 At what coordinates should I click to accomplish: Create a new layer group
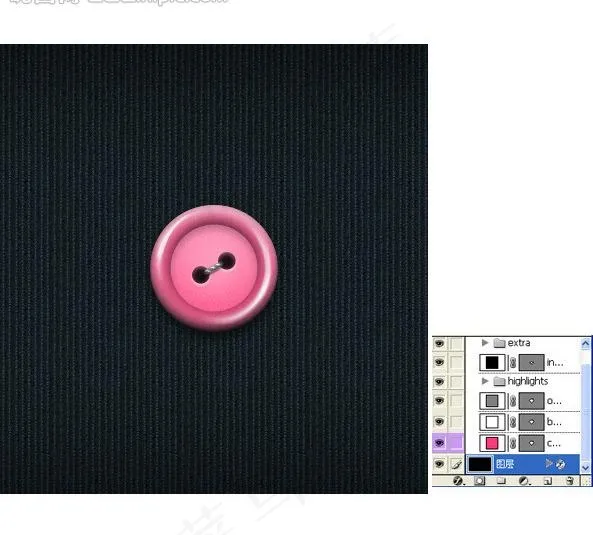[x=501, y=481]
